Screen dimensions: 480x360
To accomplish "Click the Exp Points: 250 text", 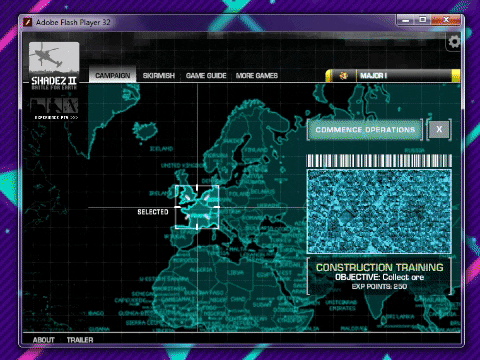I will coord(379,286).
